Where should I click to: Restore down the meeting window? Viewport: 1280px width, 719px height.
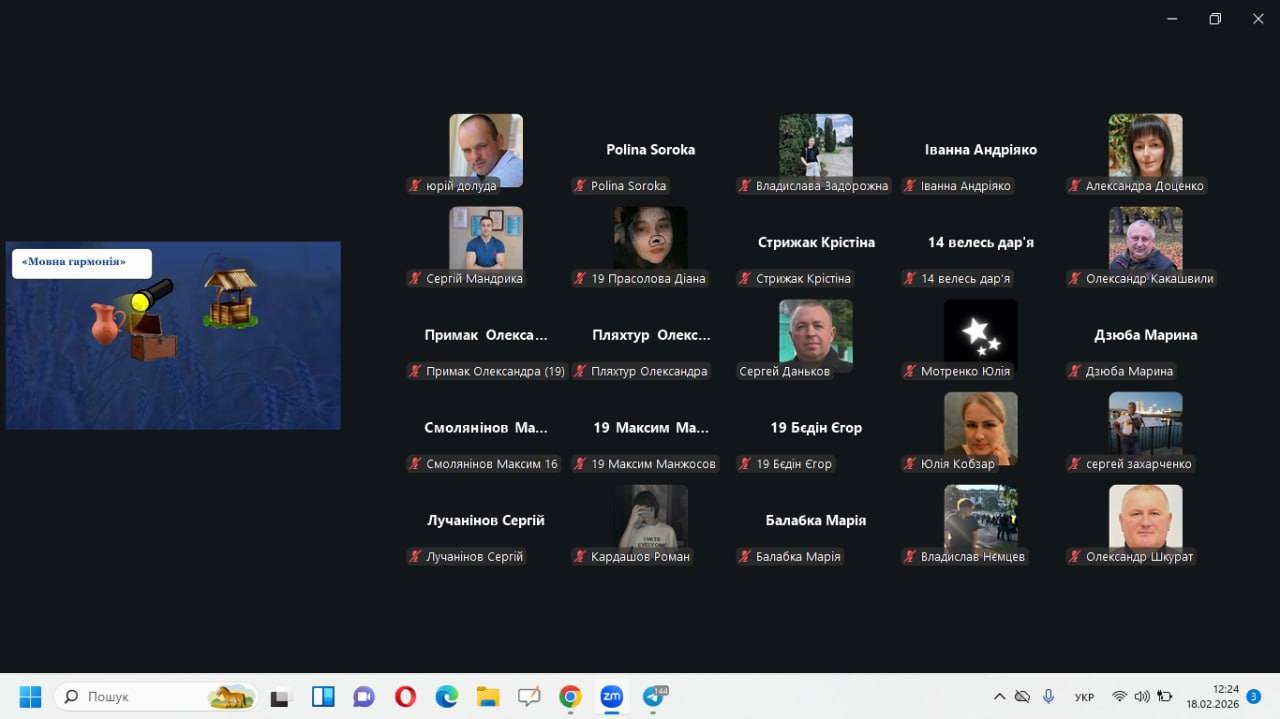(x=1215, y=19)
